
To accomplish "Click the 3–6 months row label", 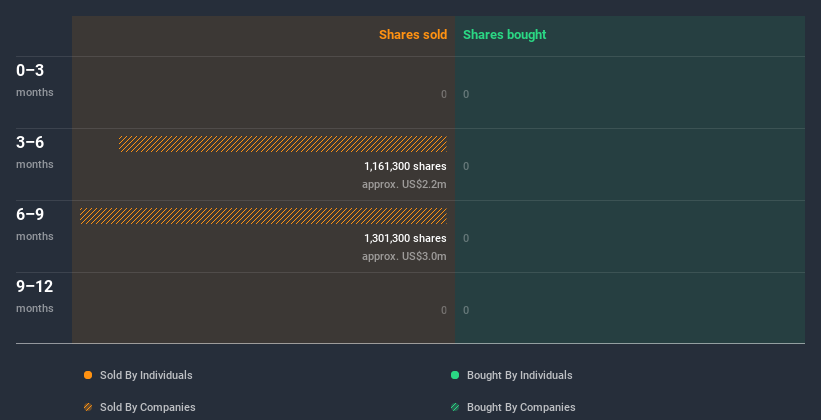I will pos(35,152).
